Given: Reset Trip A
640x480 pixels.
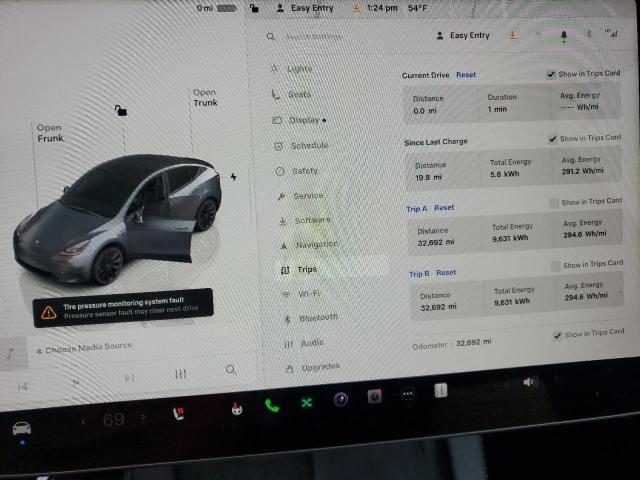Looking at the screenshot, I should [x=444, y=207].
